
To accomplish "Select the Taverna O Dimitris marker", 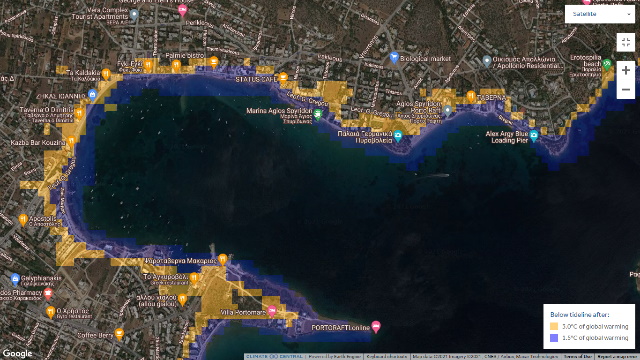I will [79, 113].
